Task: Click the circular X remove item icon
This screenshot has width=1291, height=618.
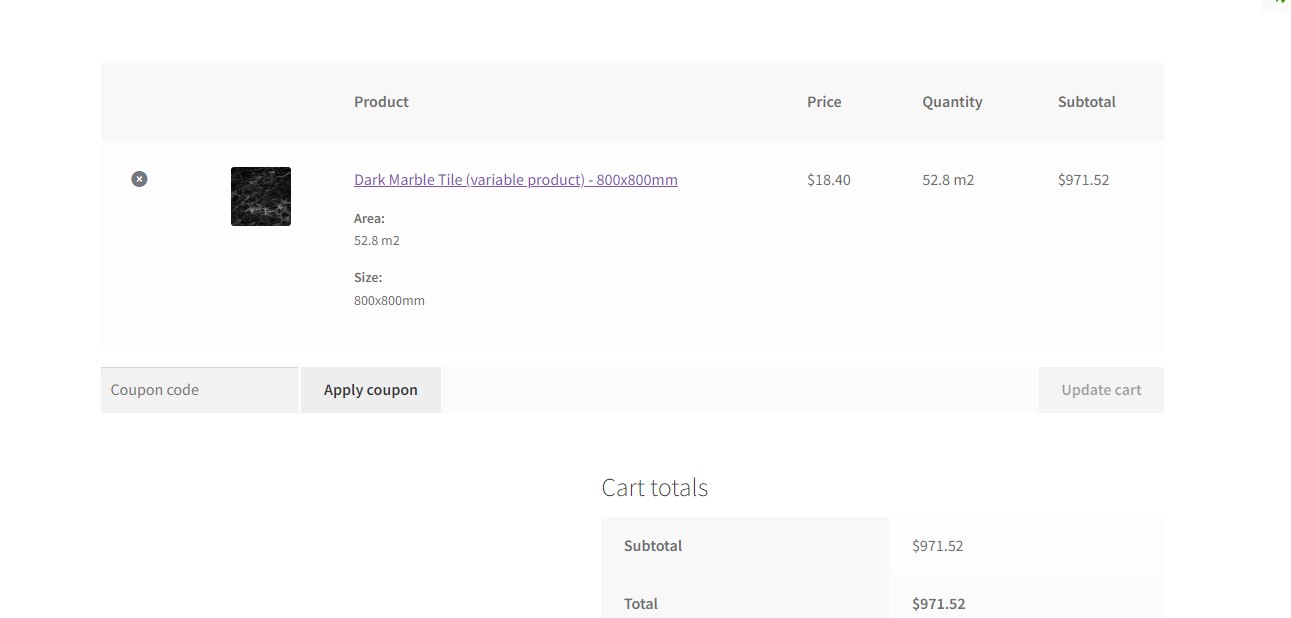Action: (x=139, y=179)
